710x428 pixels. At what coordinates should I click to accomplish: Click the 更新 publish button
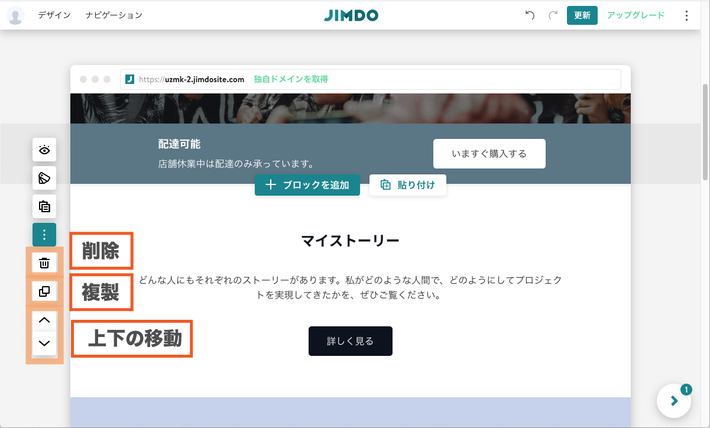[x=582, y=15]
